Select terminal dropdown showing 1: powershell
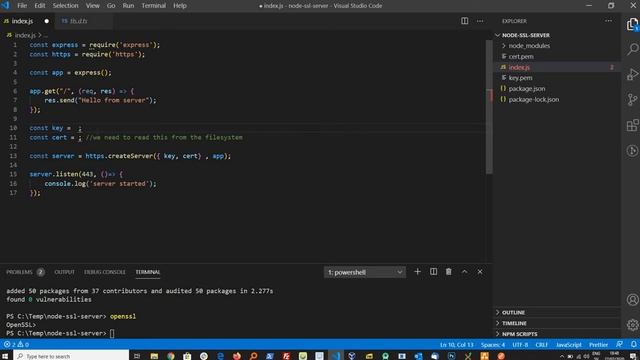The height and width of the screenshot is (360, 640). coord(365,272)
